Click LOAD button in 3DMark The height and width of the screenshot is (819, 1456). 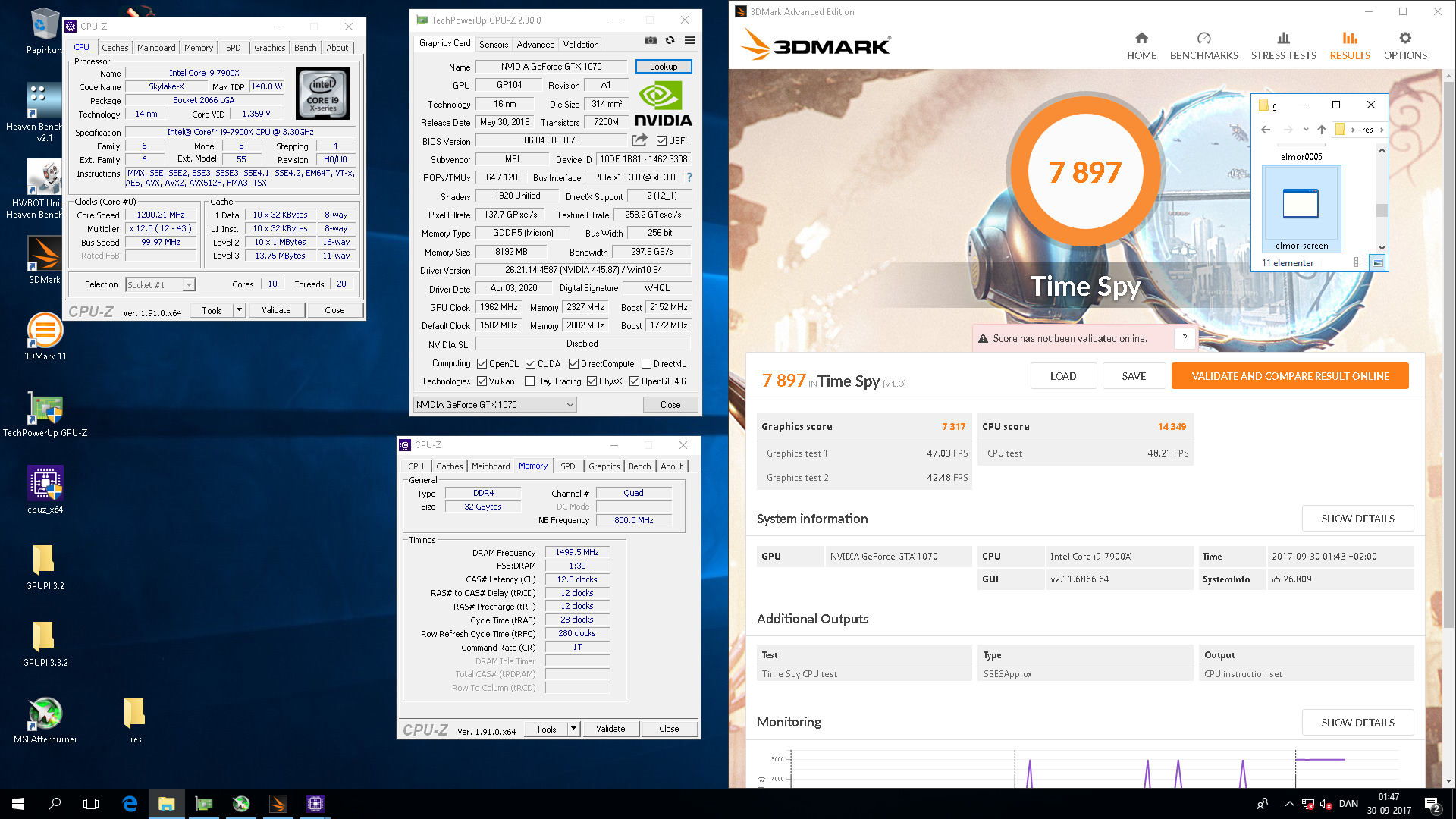[1063, 376]
